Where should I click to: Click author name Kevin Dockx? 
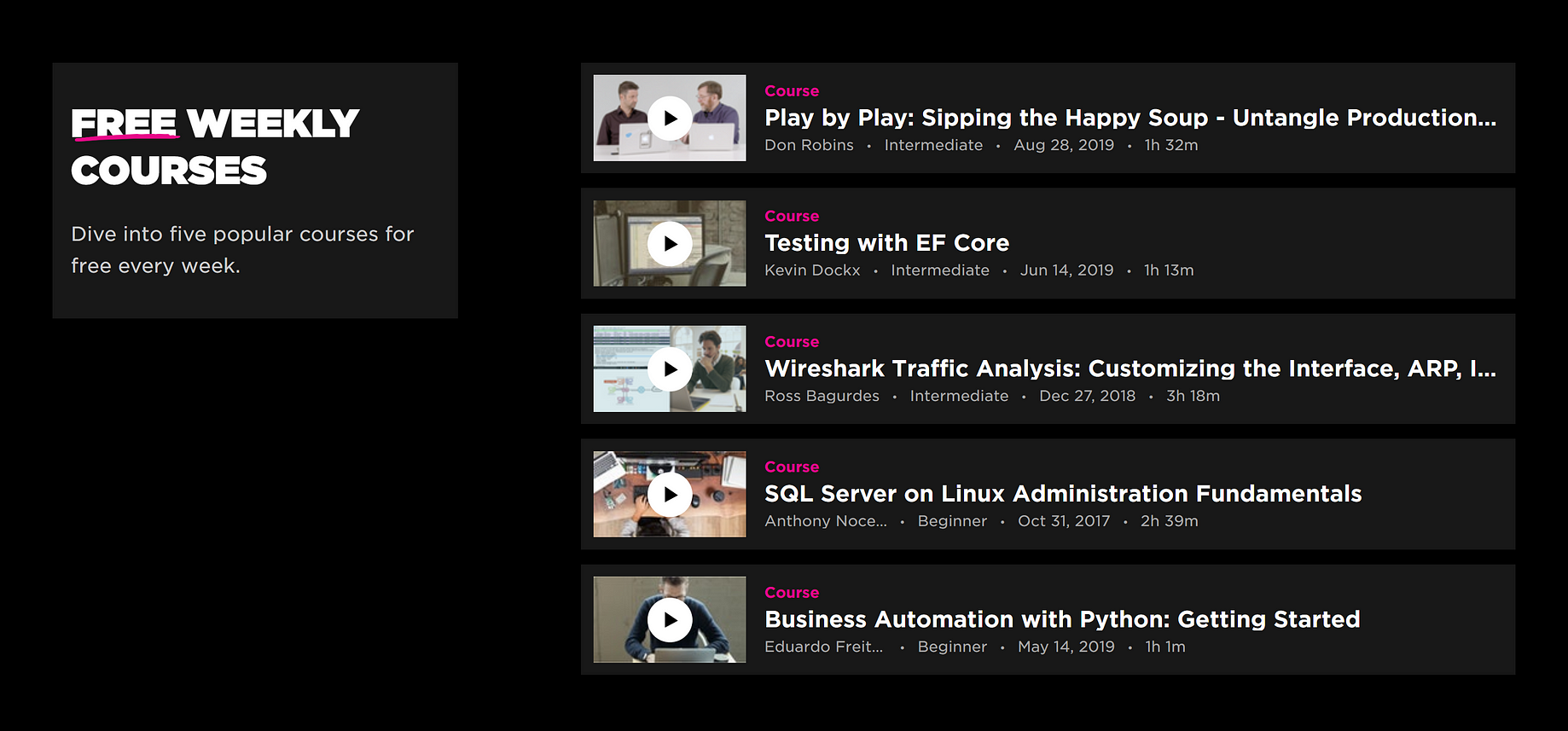point(812,270)
